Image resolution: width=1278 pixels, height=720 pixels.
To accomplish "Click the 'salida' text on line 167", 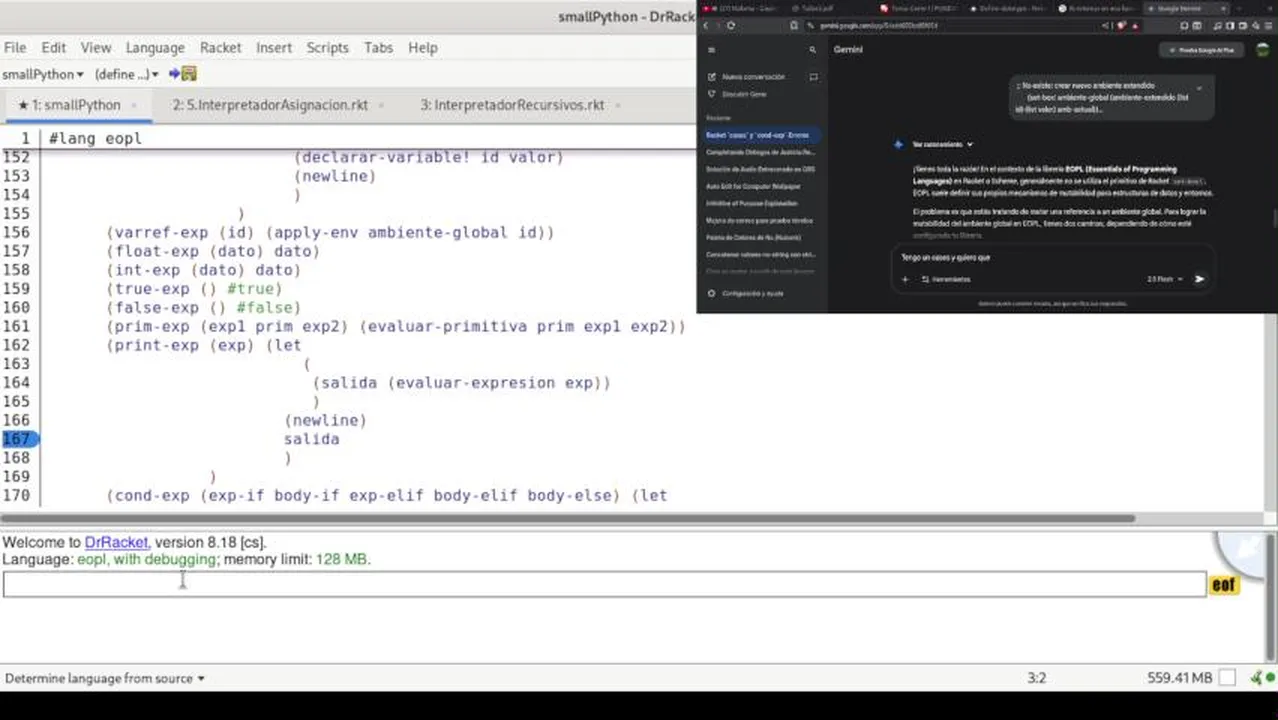I will (x=311, y=439).
